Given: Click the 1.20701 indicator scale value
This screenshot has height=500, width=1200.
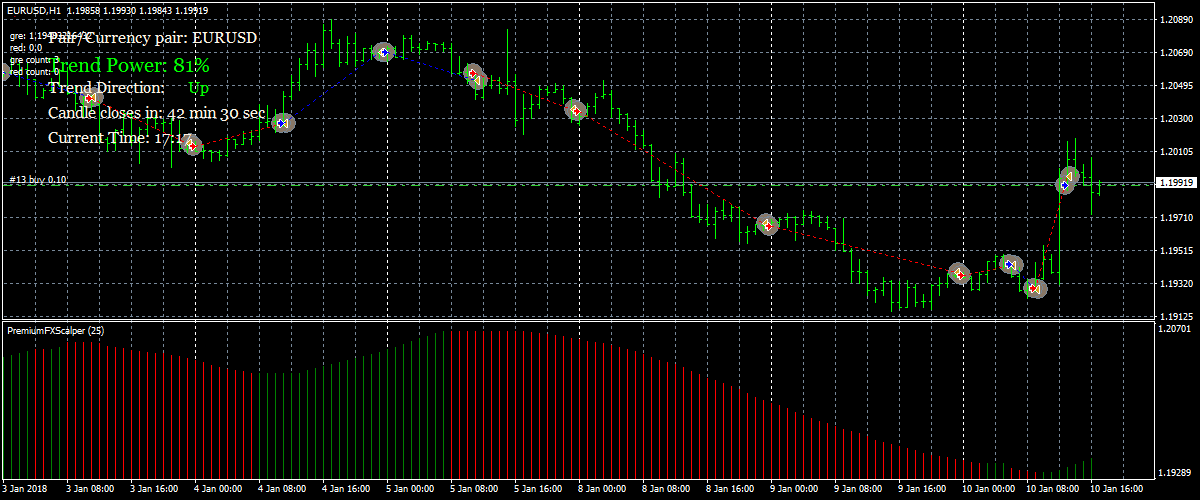Looking at the screenshot, I should tap(1175, 328).
